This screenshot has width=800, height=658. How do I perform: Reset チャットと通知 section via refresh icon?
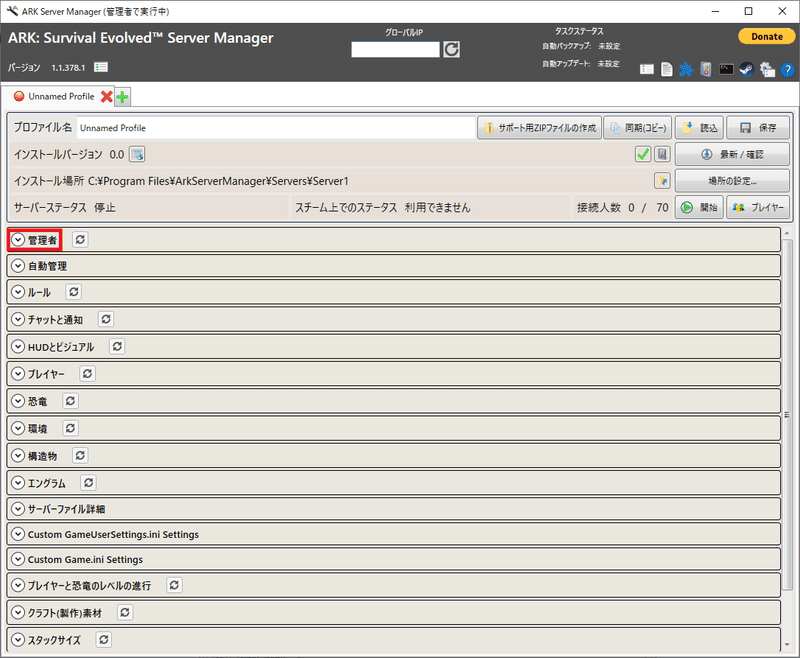point(106,319)
